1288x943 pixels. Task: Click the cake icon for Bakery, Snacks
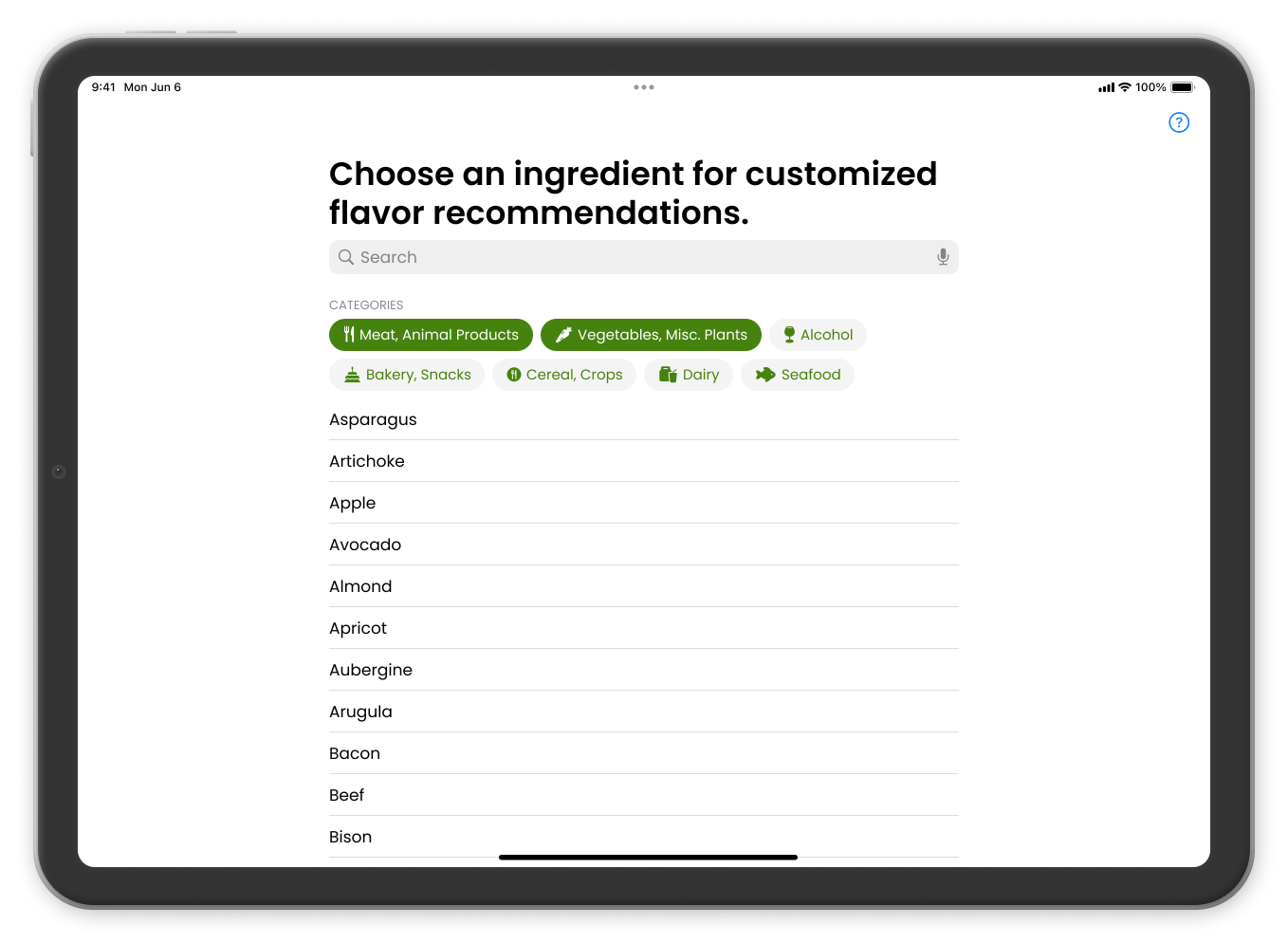(352, 375)
